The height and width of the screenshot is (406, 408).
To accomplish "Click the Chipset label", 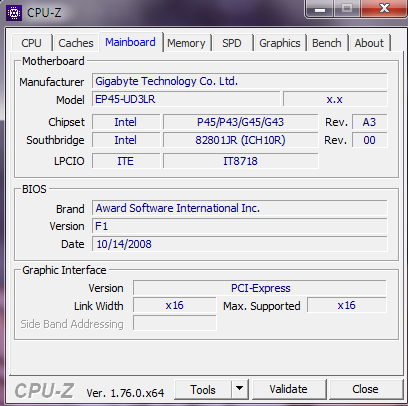I will point(66,122).
